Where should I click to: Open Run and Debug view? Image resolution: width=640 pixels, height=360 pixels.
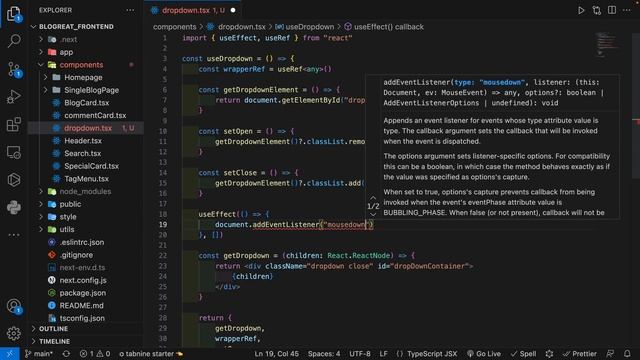click(x=13, y=97)
